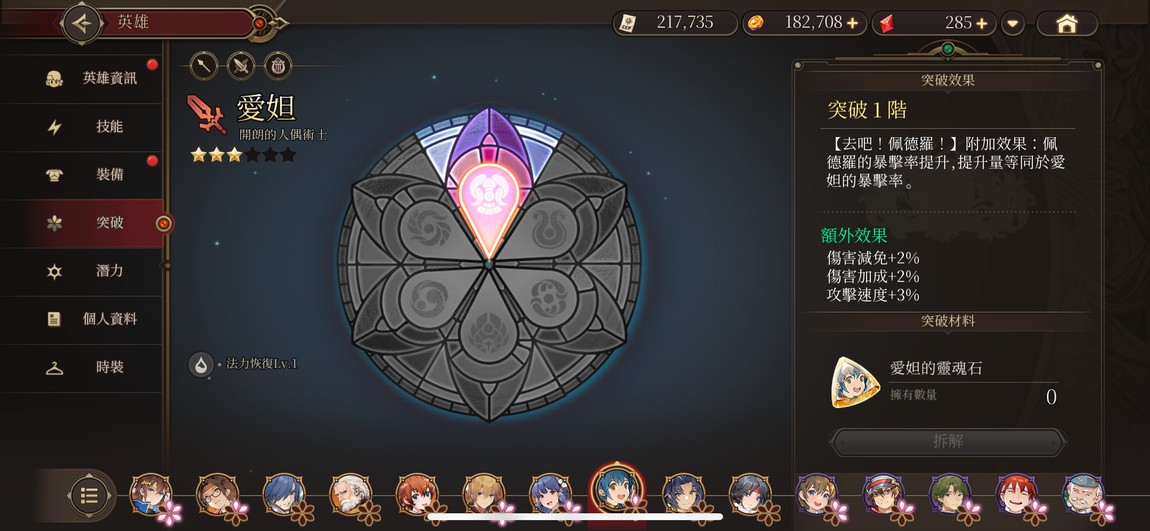Add red gems with plus button
The width and height of the screenshot is (1150, 531).
click(983, 23)
